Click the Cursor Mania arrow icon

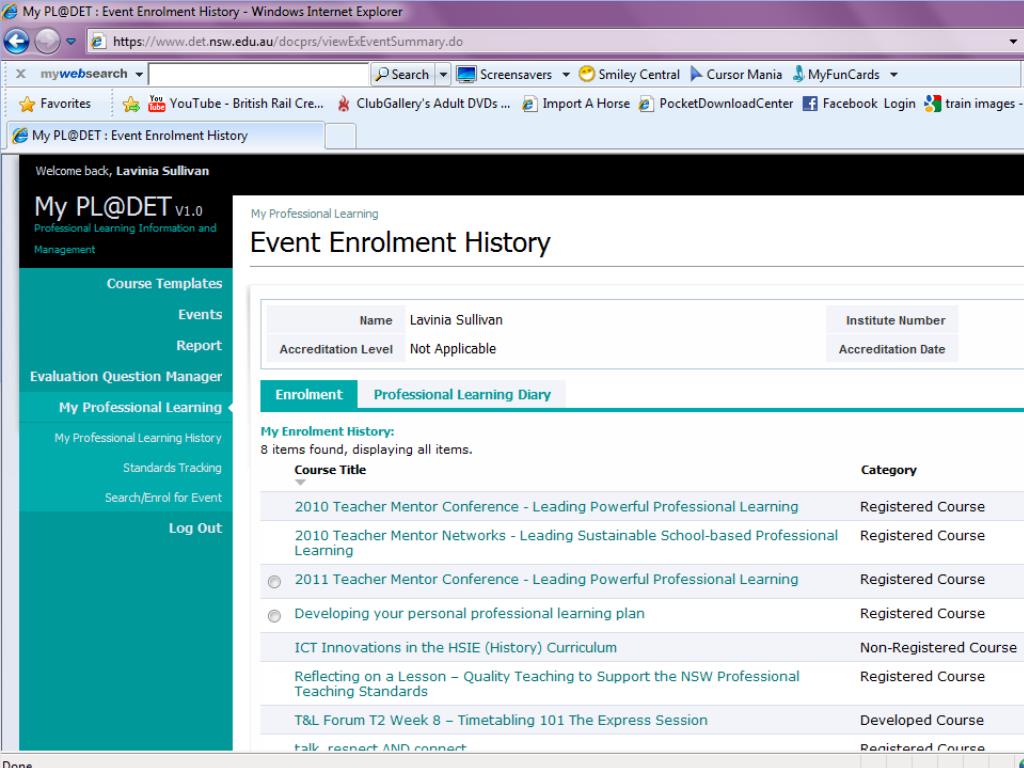pyautogui.click(x=696, y=74)
